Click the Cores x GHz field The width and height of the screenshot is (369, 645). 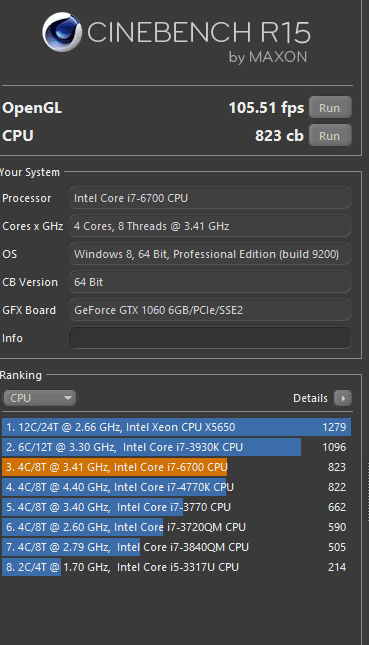tap(210, 226)
